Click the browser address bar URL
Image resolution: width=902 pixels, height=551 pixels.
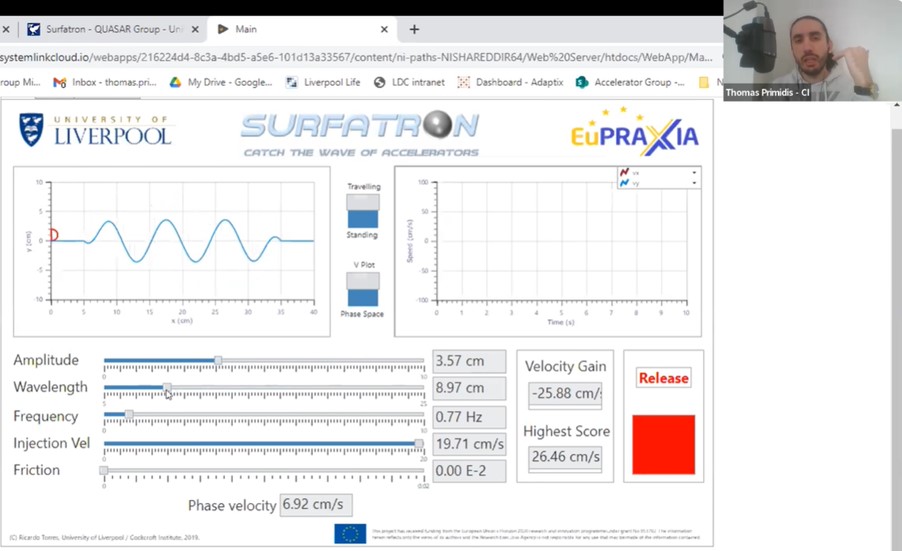[357, 58]
